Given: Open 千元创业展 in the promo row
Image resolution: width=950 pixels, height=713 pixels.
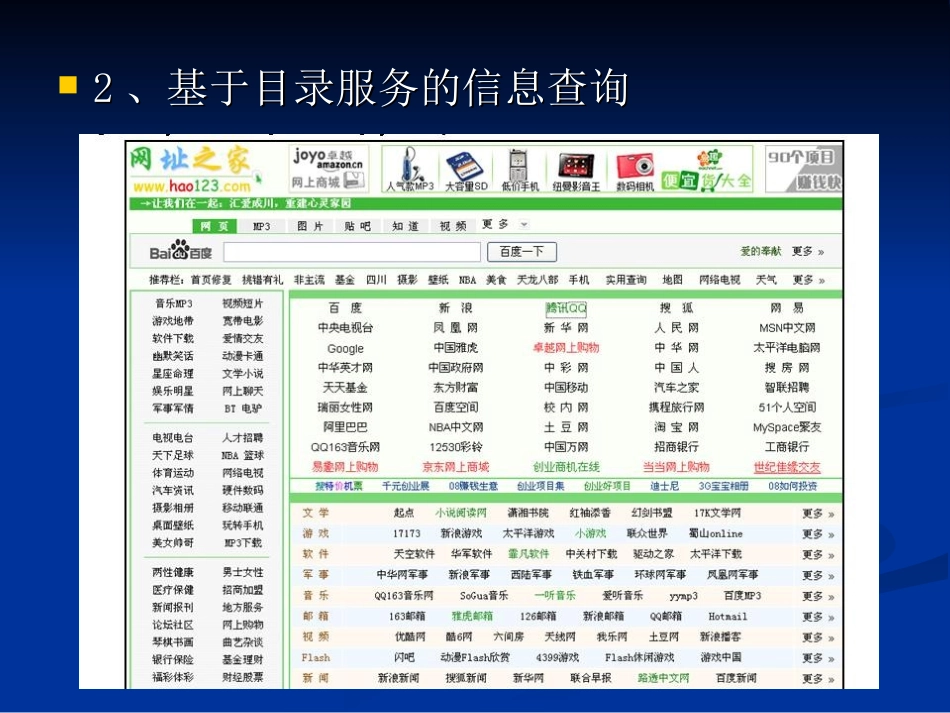Looking at the screenshot, I should [x=405, y=486].
